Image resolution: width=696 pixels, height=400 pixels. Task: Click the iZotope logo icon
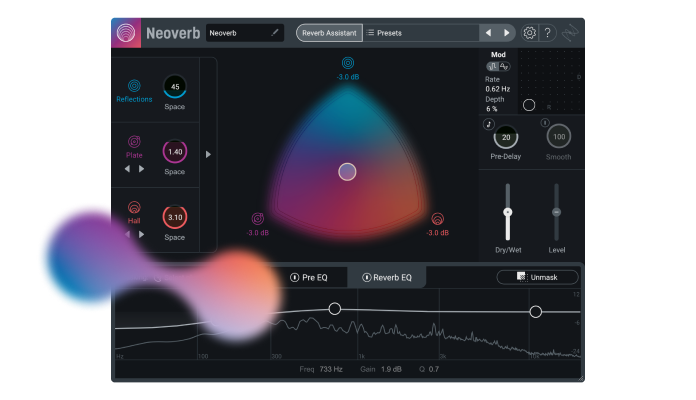[570, 33]
